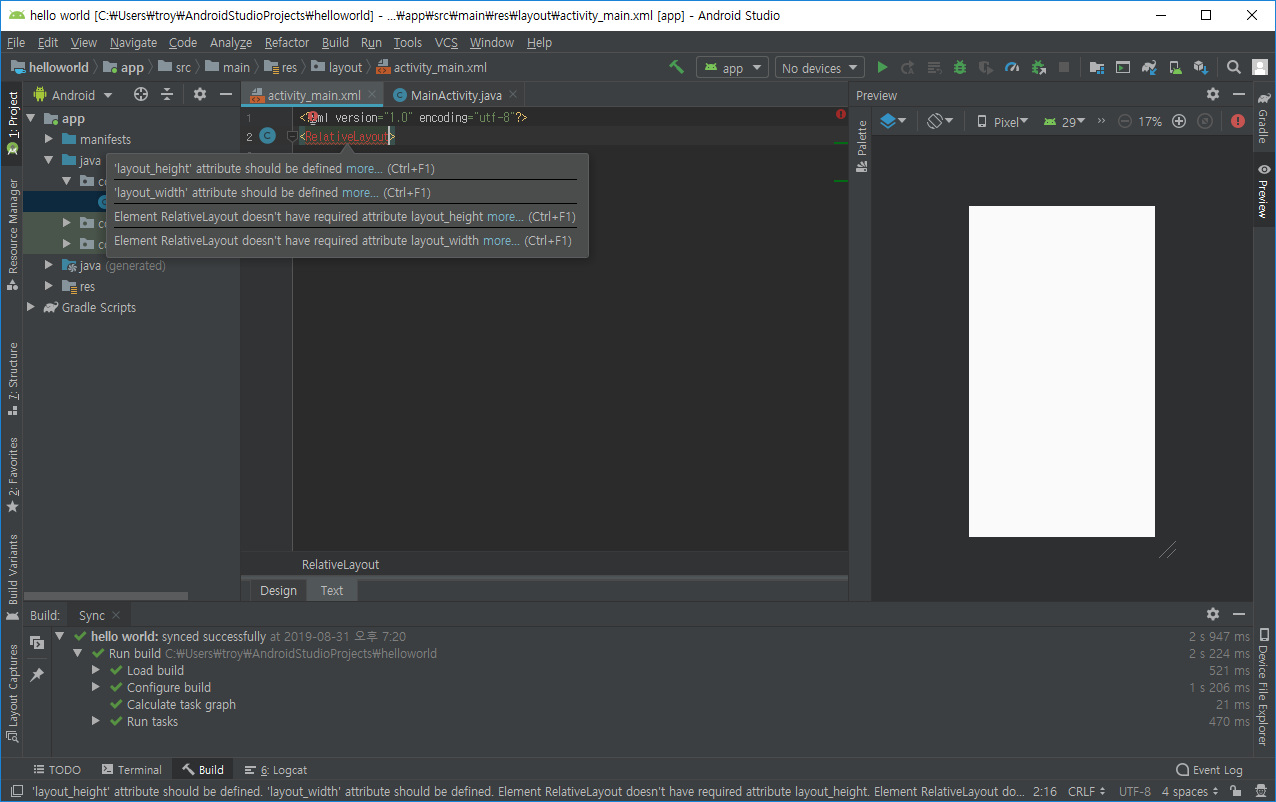1276x802 pixels.
Task: Open Pixel device selector in Preview
Action: pyautogui.click(x=1003, y=121)
